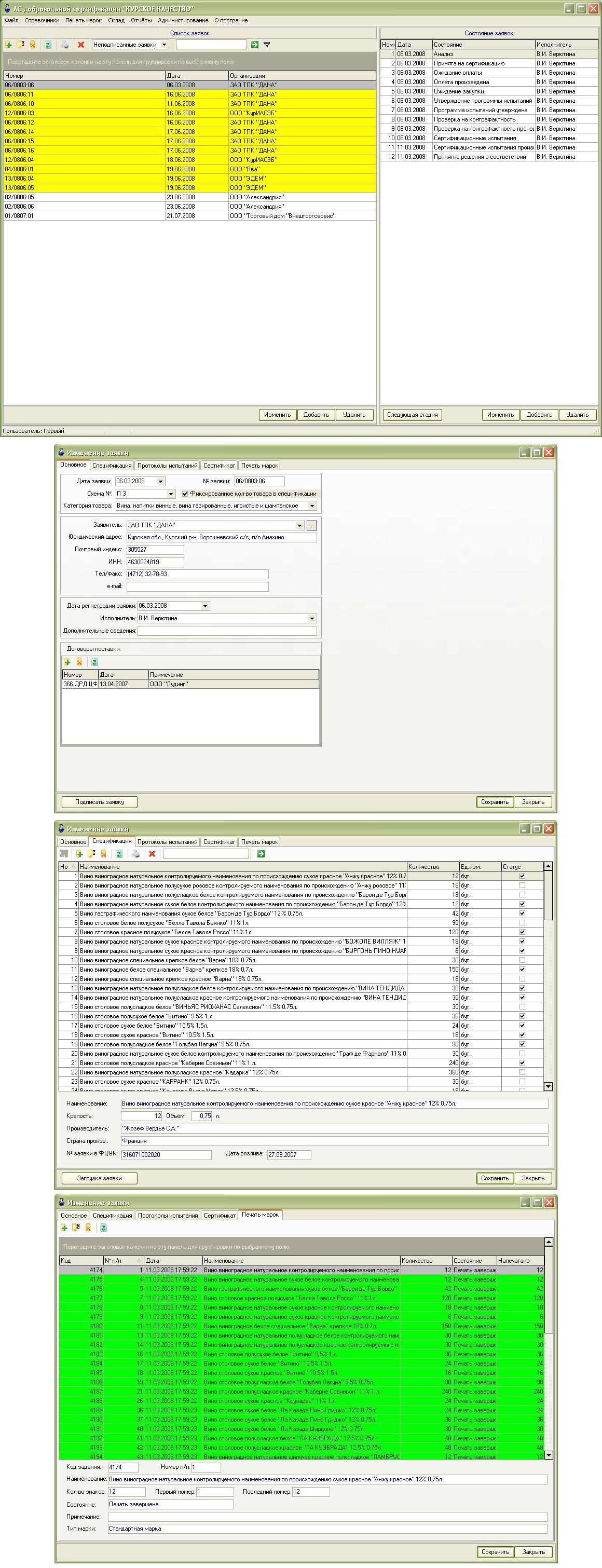Click refresh icon in Печать марок toolbar
This screenshot has width=602, height=1568.
[103, 1228]
